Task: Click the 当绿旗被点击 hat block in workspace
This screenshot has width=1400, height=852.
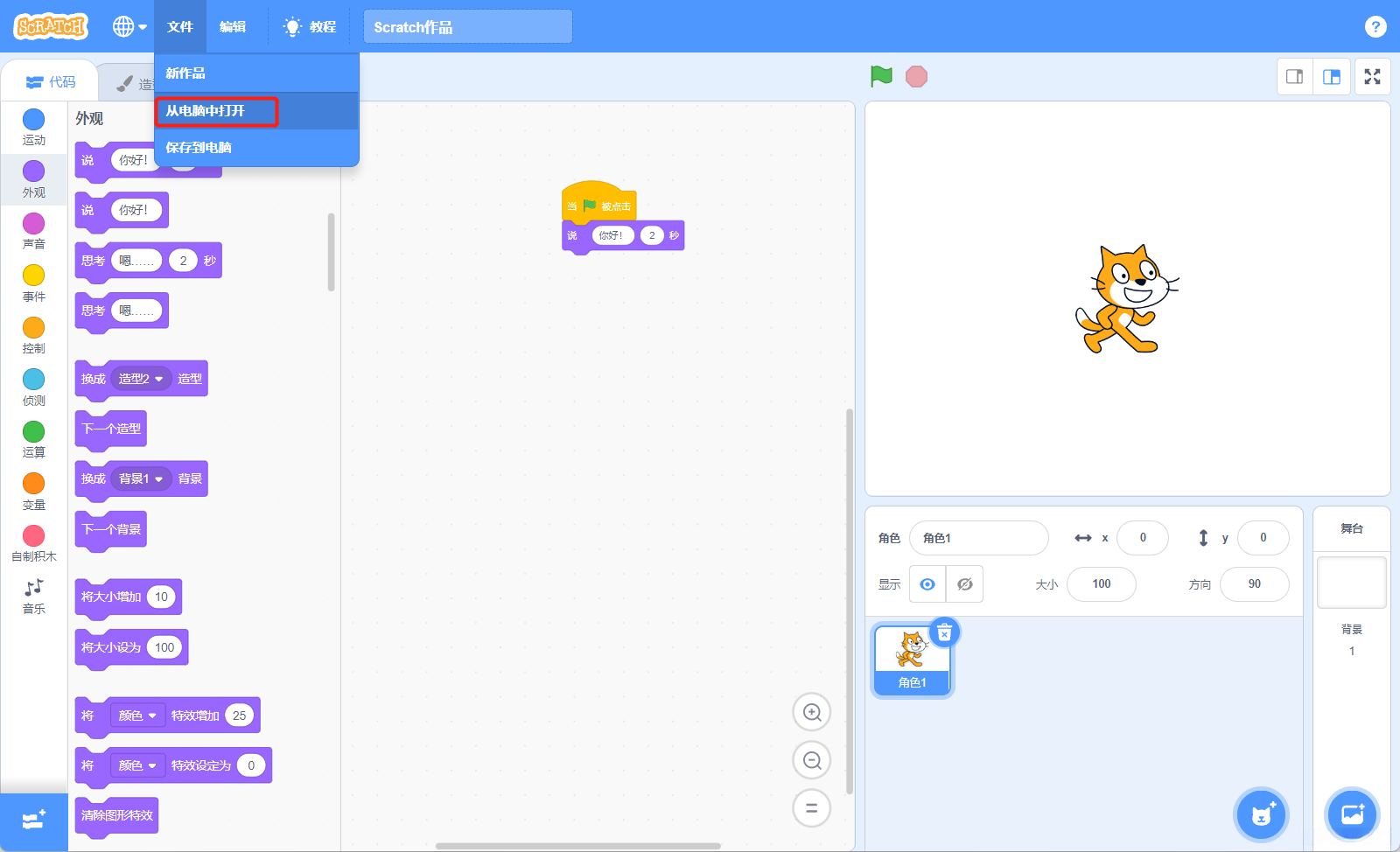Action: point(598,202)
